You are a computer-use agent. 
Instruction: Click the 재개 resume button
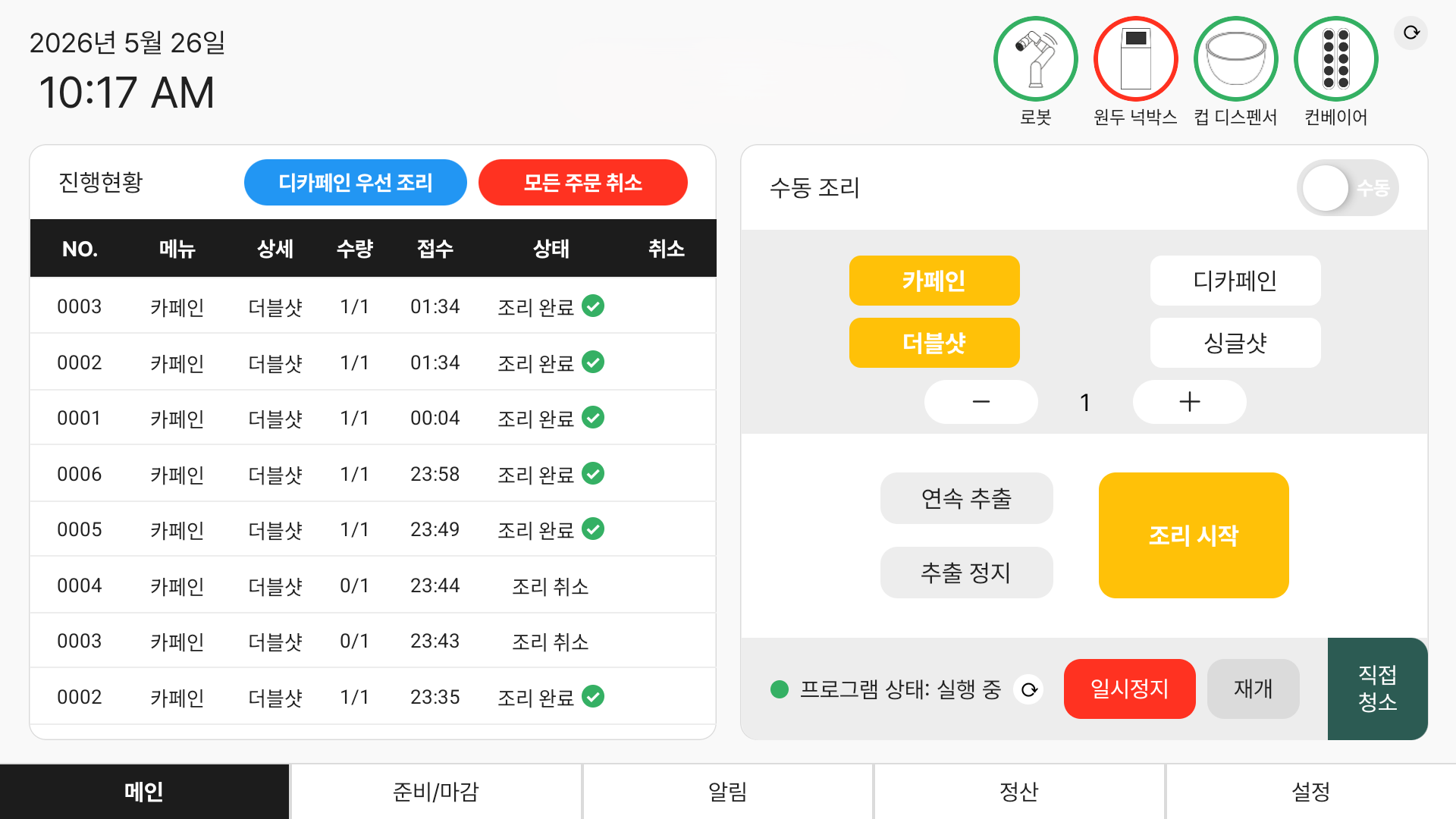1254,689
